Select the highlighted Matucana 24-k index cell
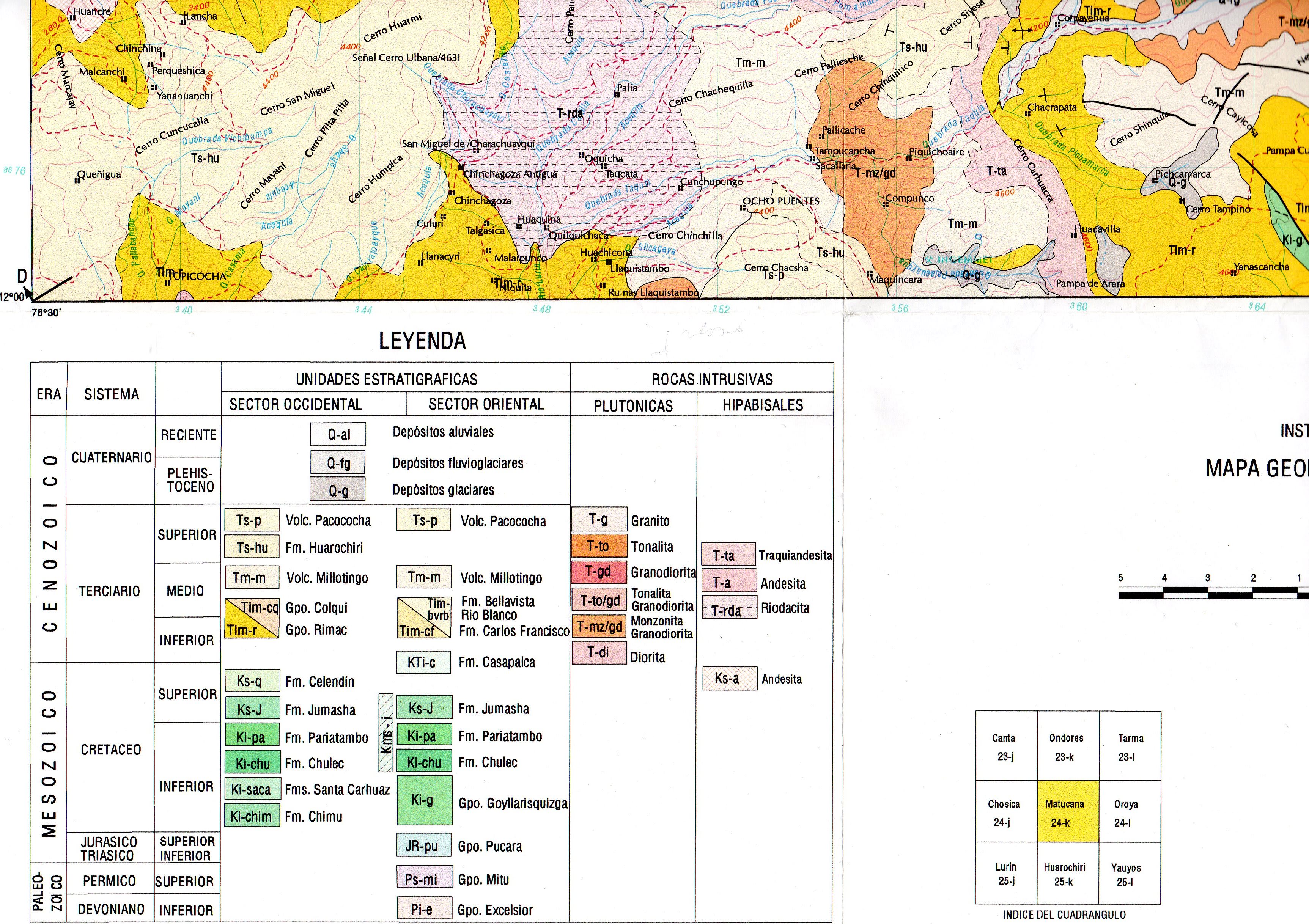The width and height of the screenshot is (1309, 924). coord(1068,812)
